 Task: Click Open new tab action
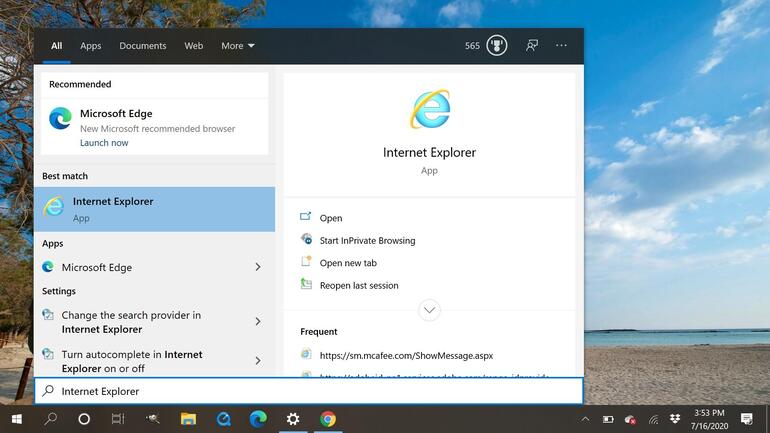(x=348, y=263)
